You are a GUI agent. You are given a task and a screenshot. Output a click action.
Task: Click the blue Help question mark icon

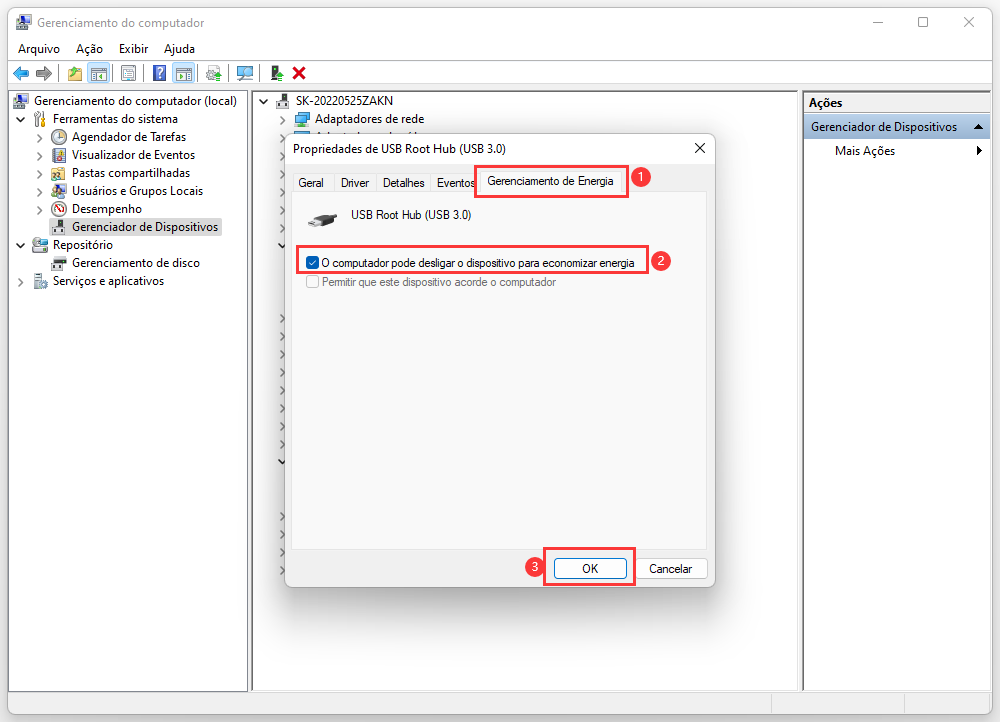click(159, 73)
